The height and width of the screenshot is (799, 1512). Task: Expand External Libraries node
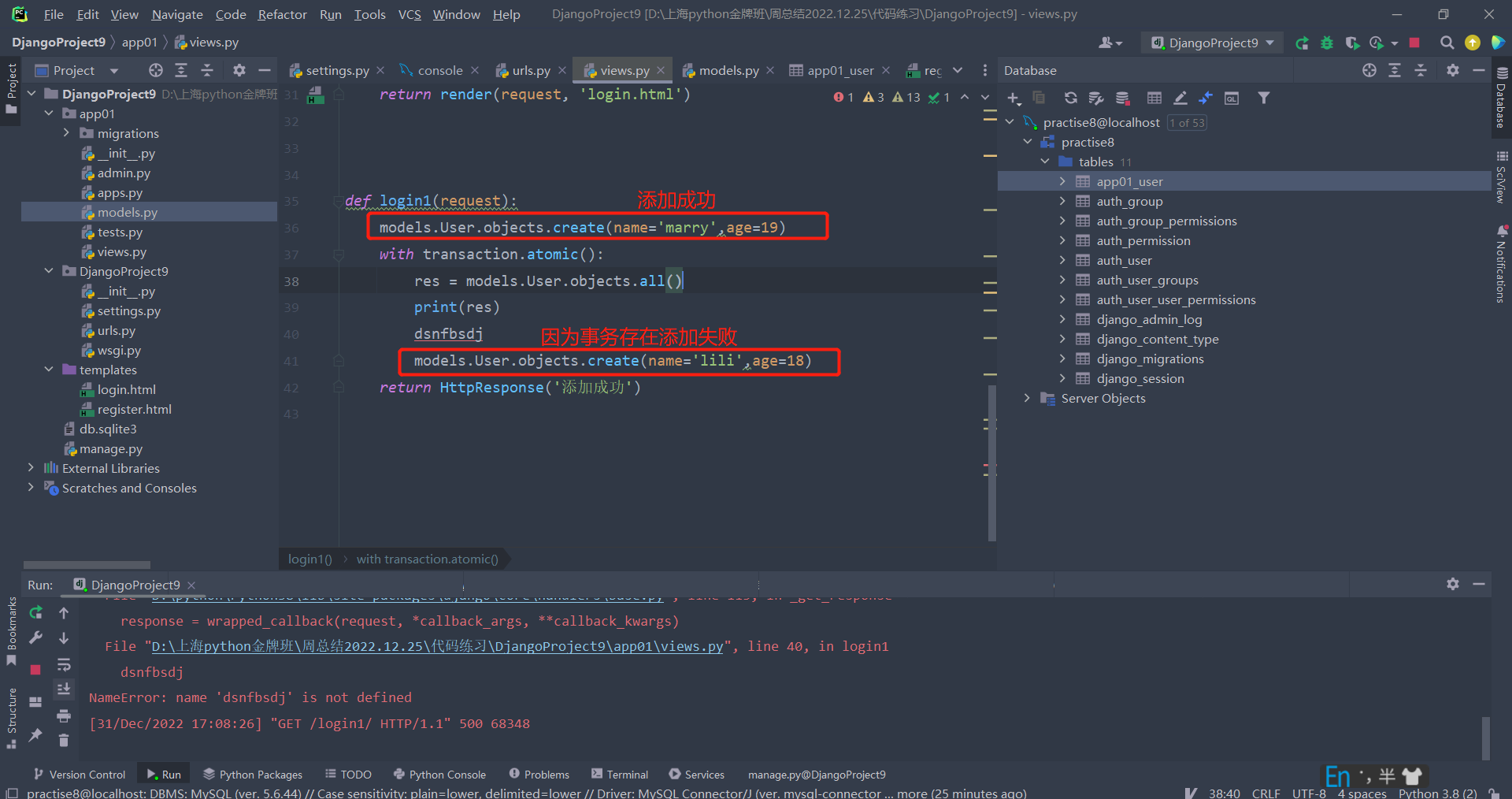tap(31, 468)
